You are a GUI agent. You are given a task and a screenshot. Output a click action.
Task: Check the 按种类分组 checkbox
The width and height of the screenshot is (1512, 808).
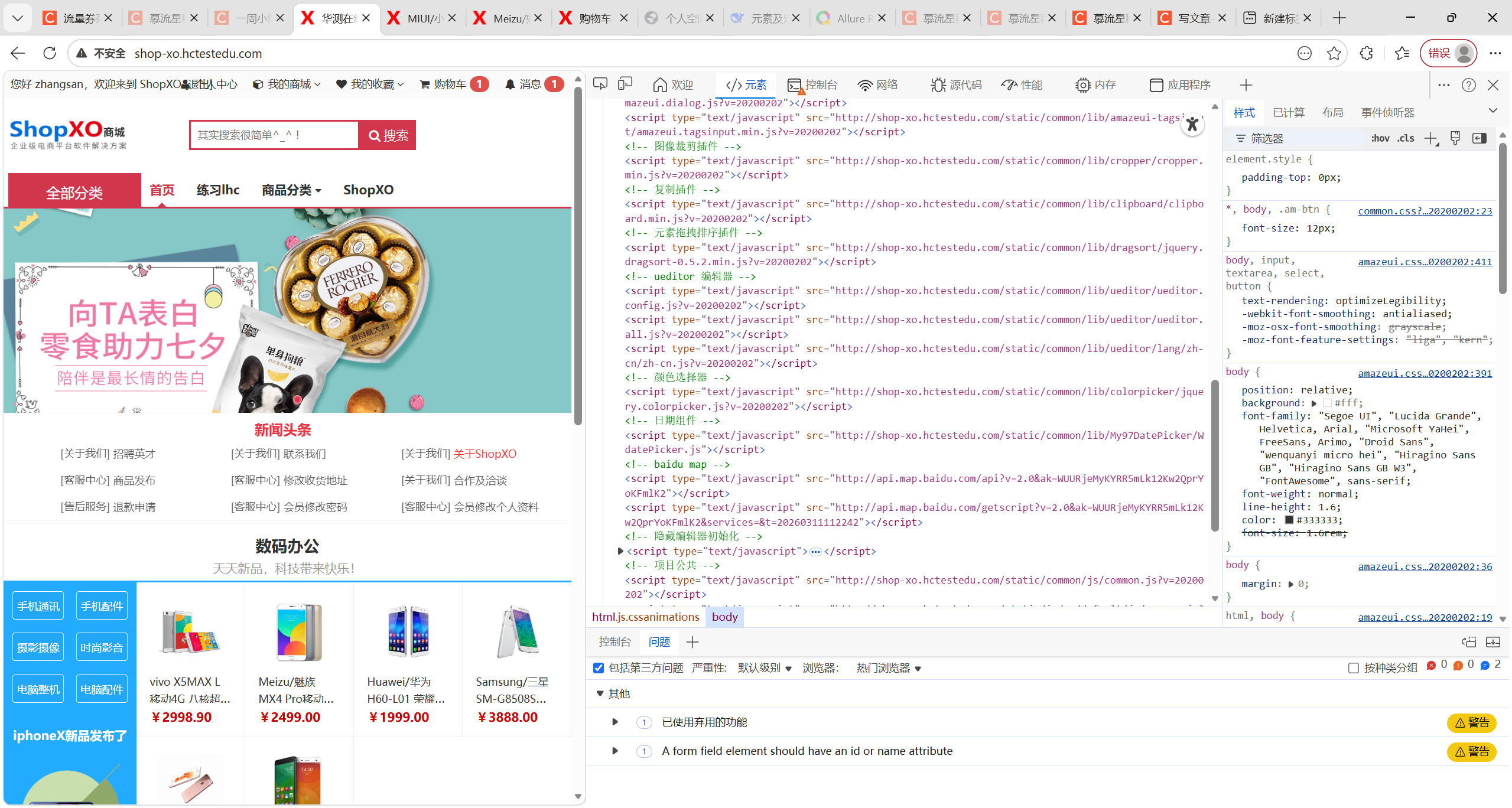[x=1354, y=668]
